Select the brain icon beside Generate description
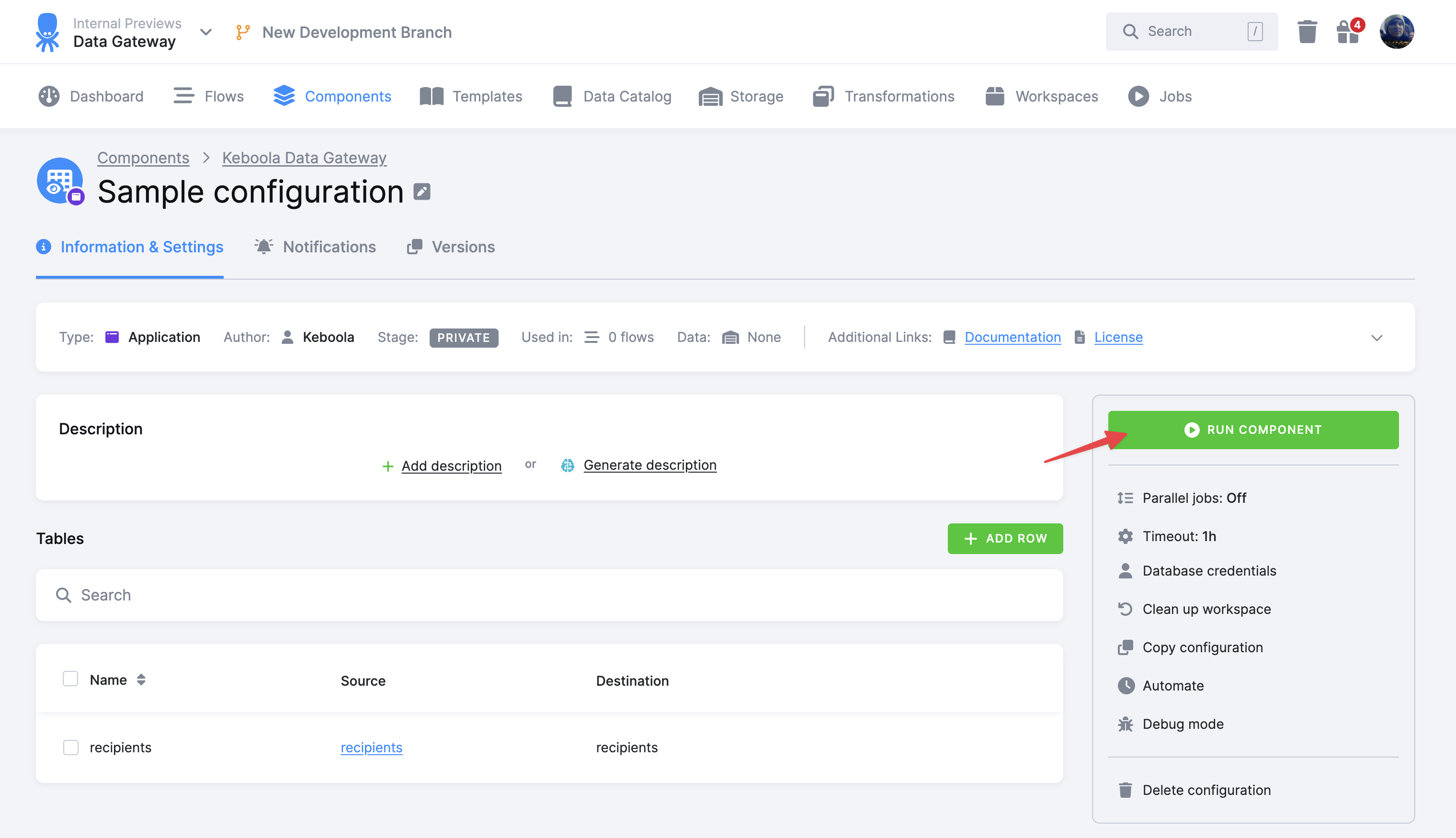The height and width of the screenshot is (838, 1456). [x=568, y=464]
